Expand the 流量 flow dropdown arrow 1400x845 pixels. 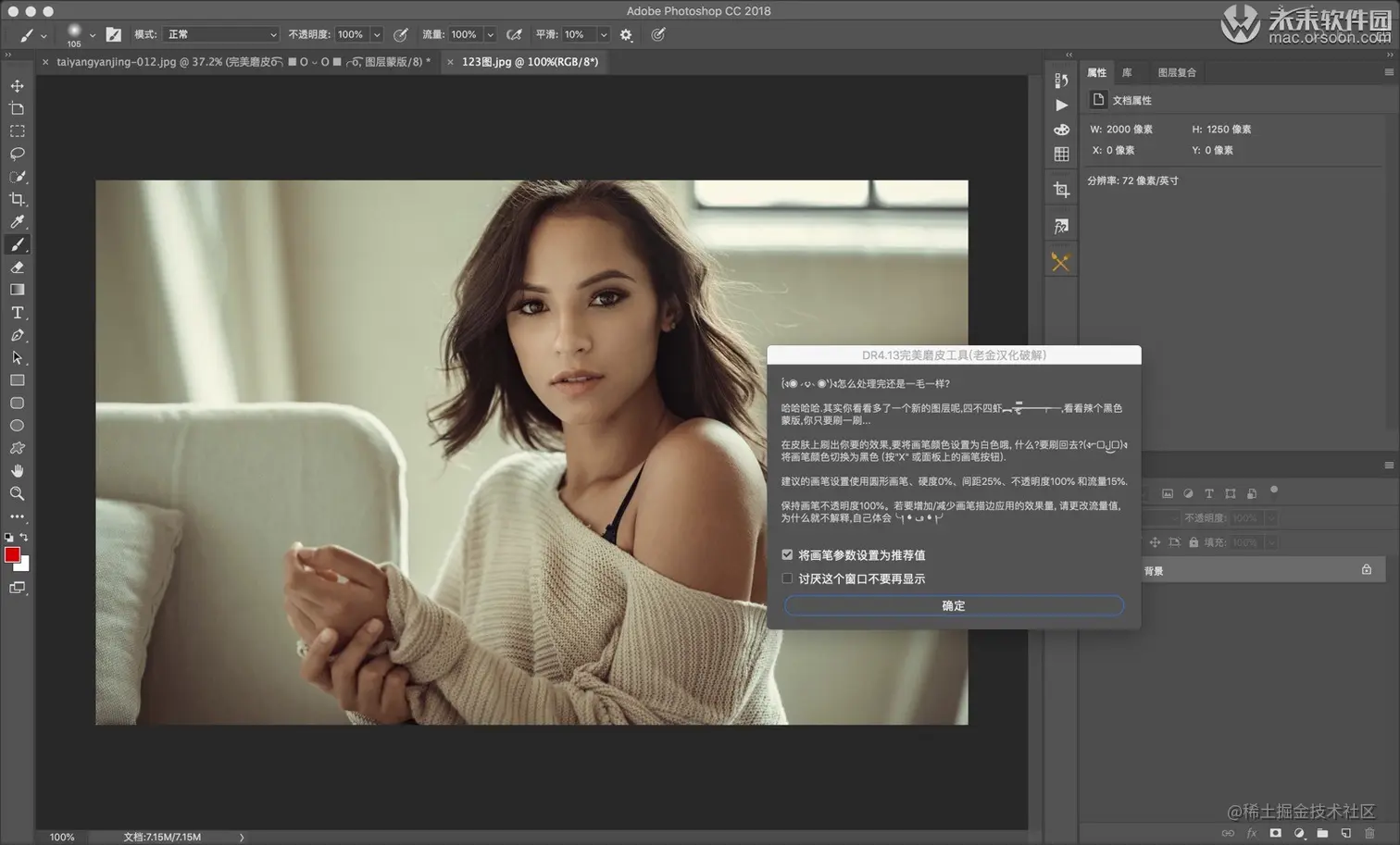point(490,35)
